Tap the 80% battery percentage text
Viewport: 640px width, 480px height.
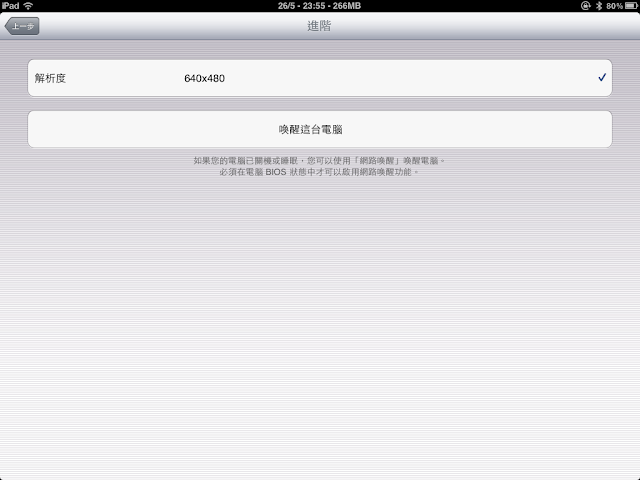614,6
